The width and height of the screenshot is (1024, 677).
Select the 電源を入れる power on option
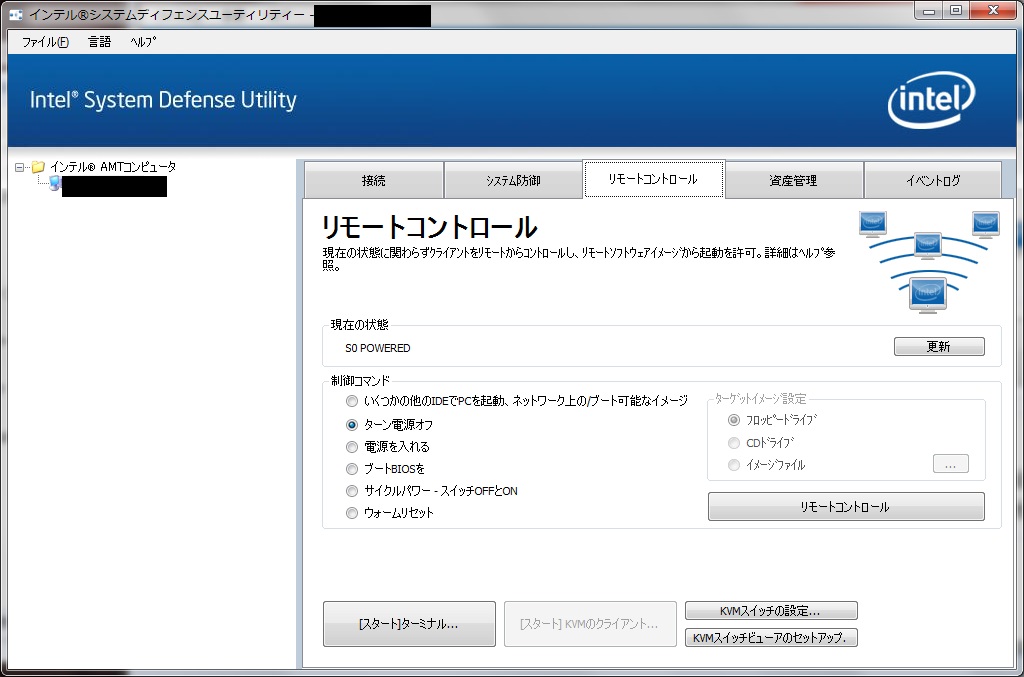(351, 447)
